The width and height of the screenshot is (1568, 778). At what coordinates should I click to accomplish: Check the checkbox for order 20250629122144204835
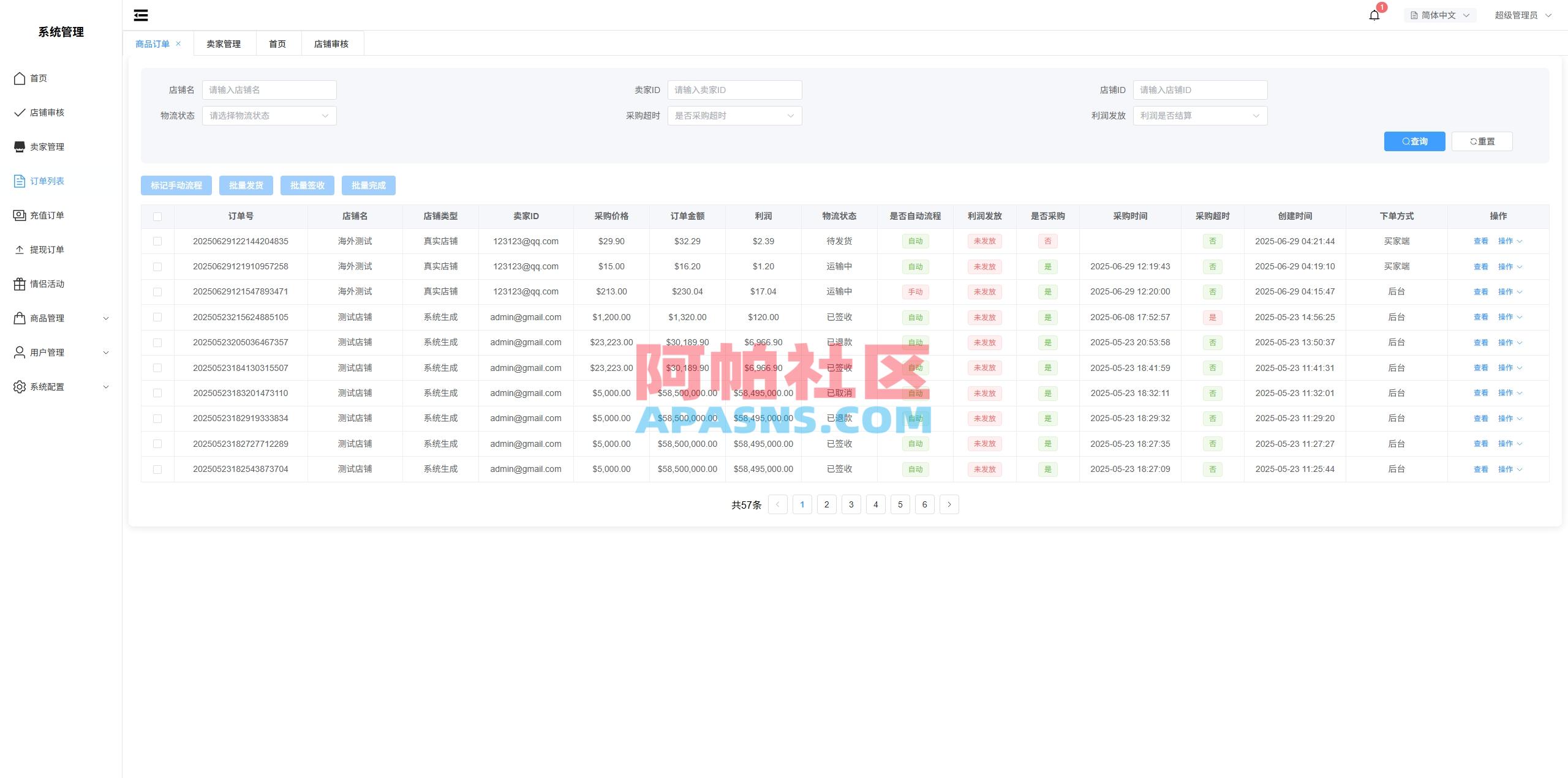point(158,241)
